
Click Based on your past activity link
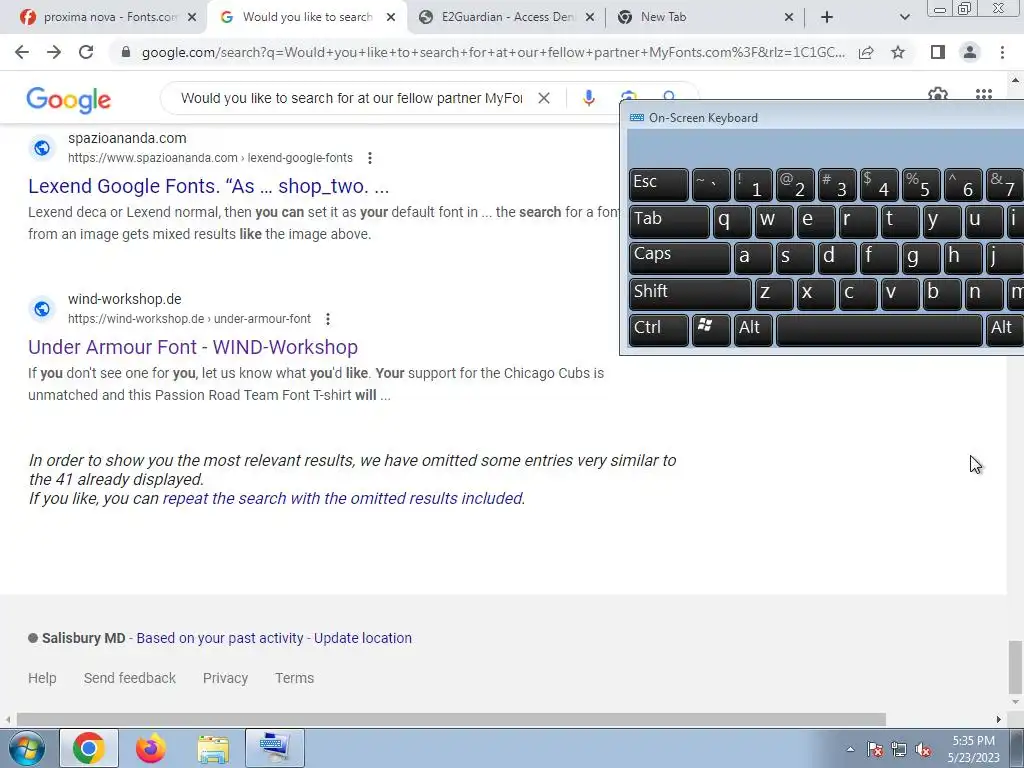[220, 638]
